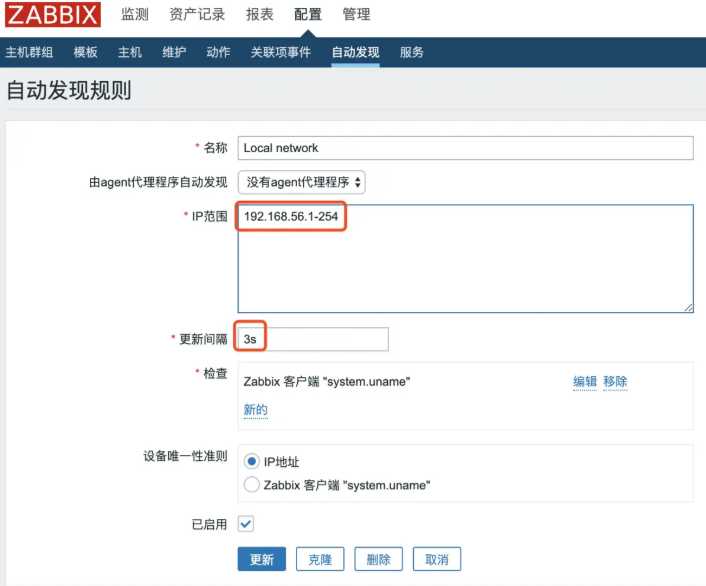Image resolution: width=706 pixels, height=586 pixels.
Task: Switch to the 服务 tab
Action: pos(412,52)
